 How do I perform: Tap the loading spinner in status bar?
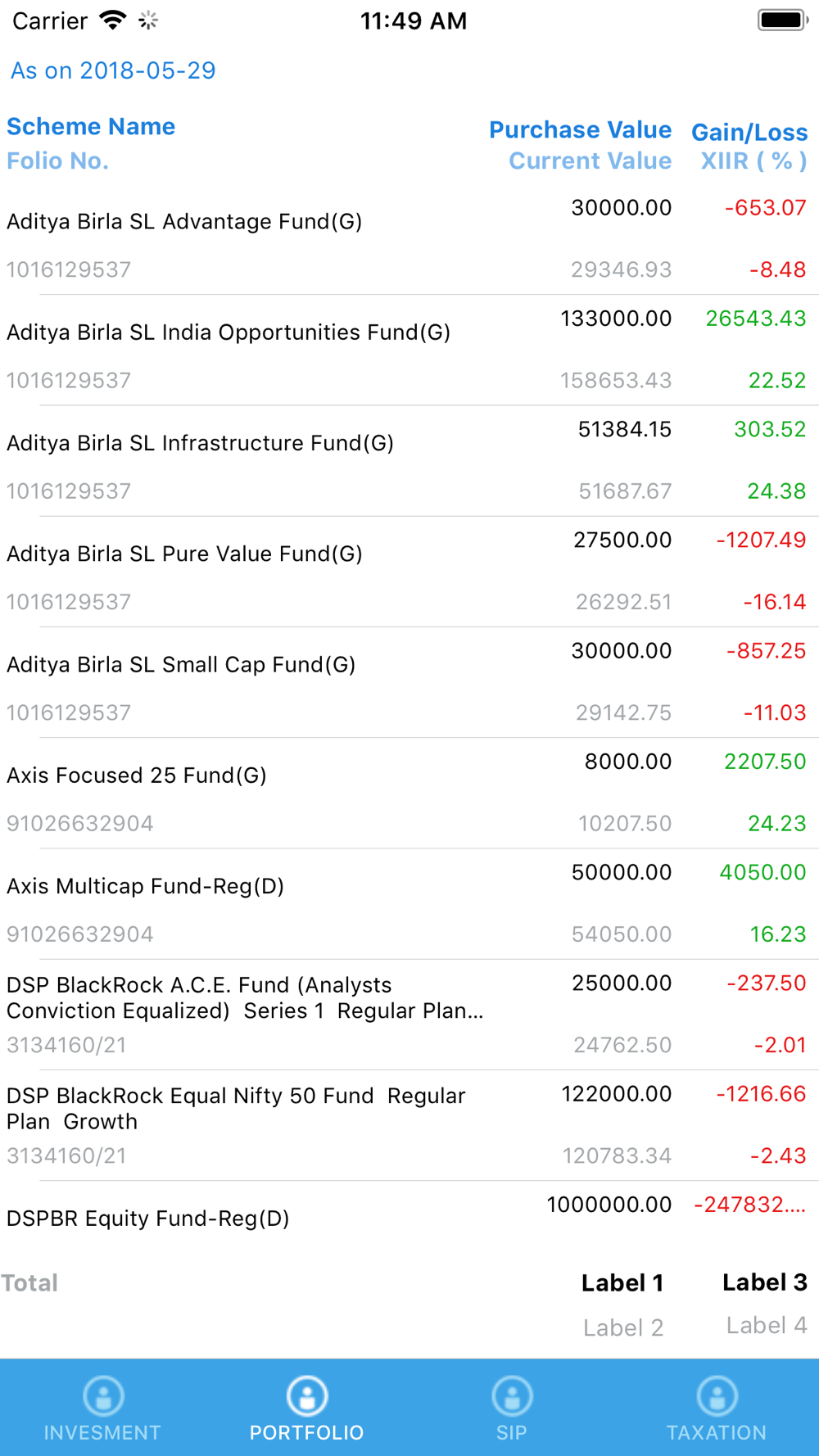click(x=148, y=20)
